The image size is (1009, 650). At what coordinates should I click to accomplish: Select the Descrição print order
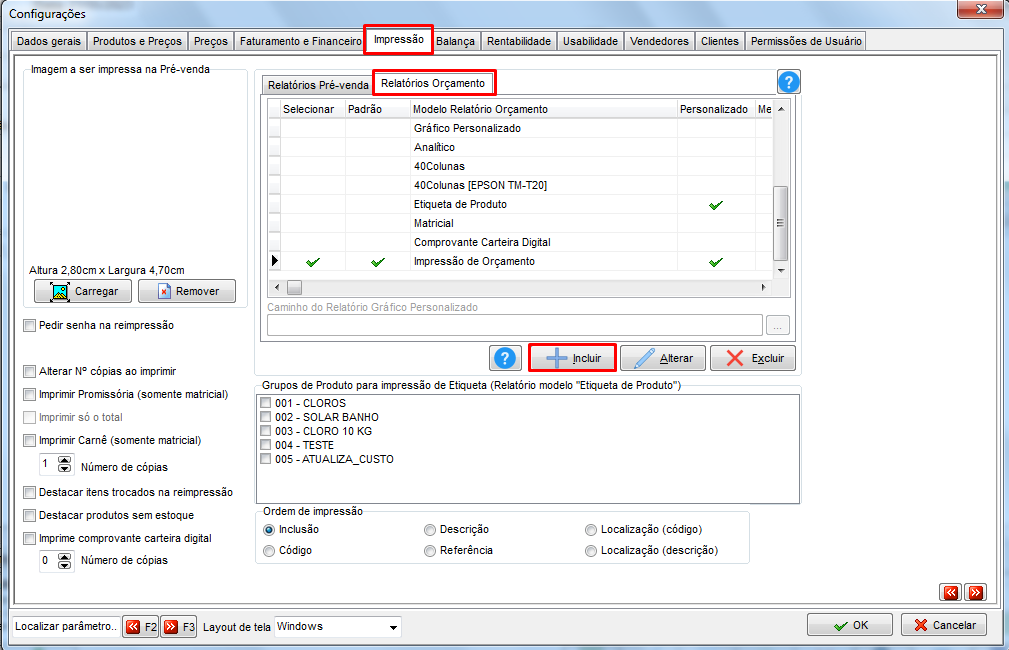point(430,530)
